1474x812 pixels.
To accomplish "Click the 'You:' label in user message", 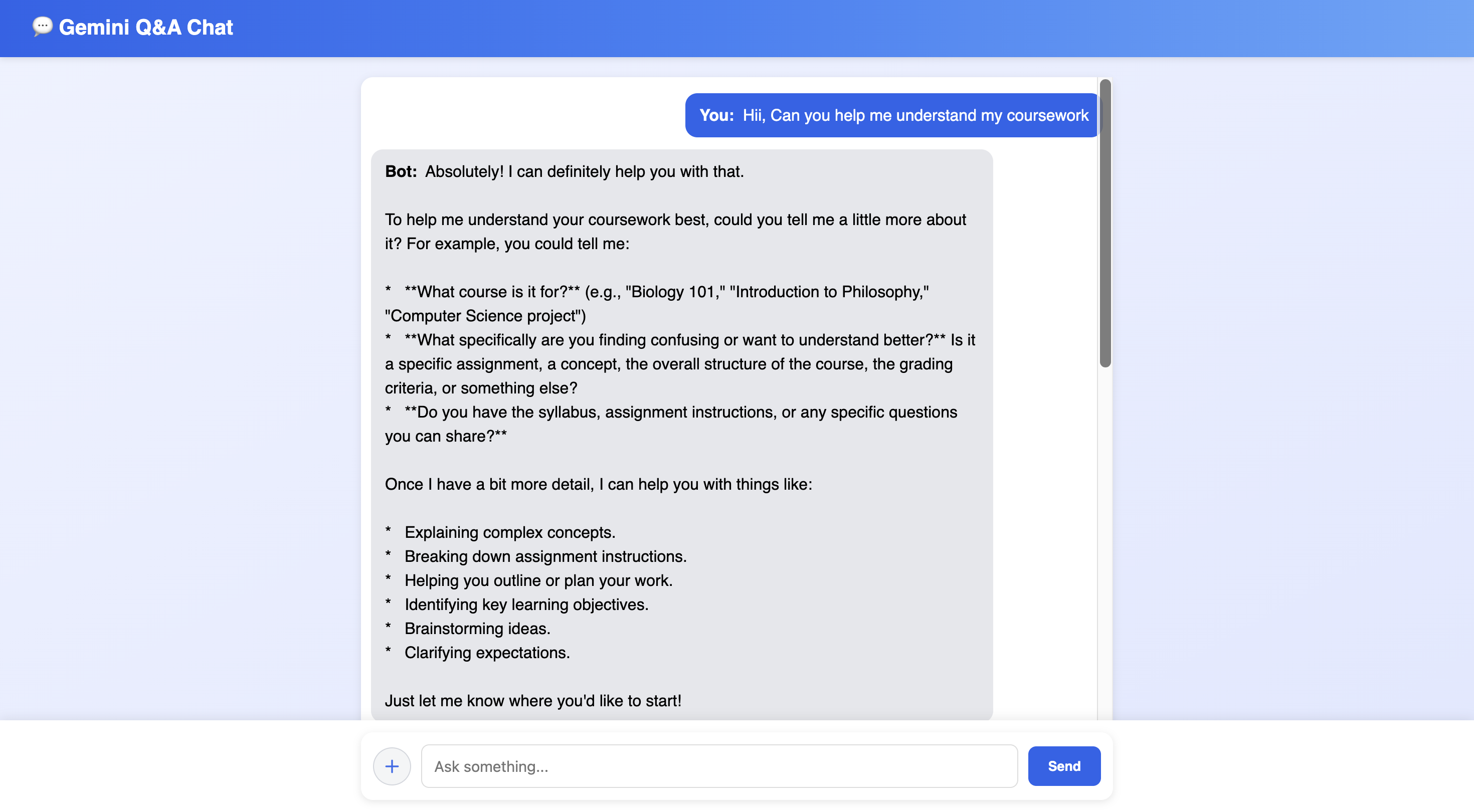I will pos(716,115).
